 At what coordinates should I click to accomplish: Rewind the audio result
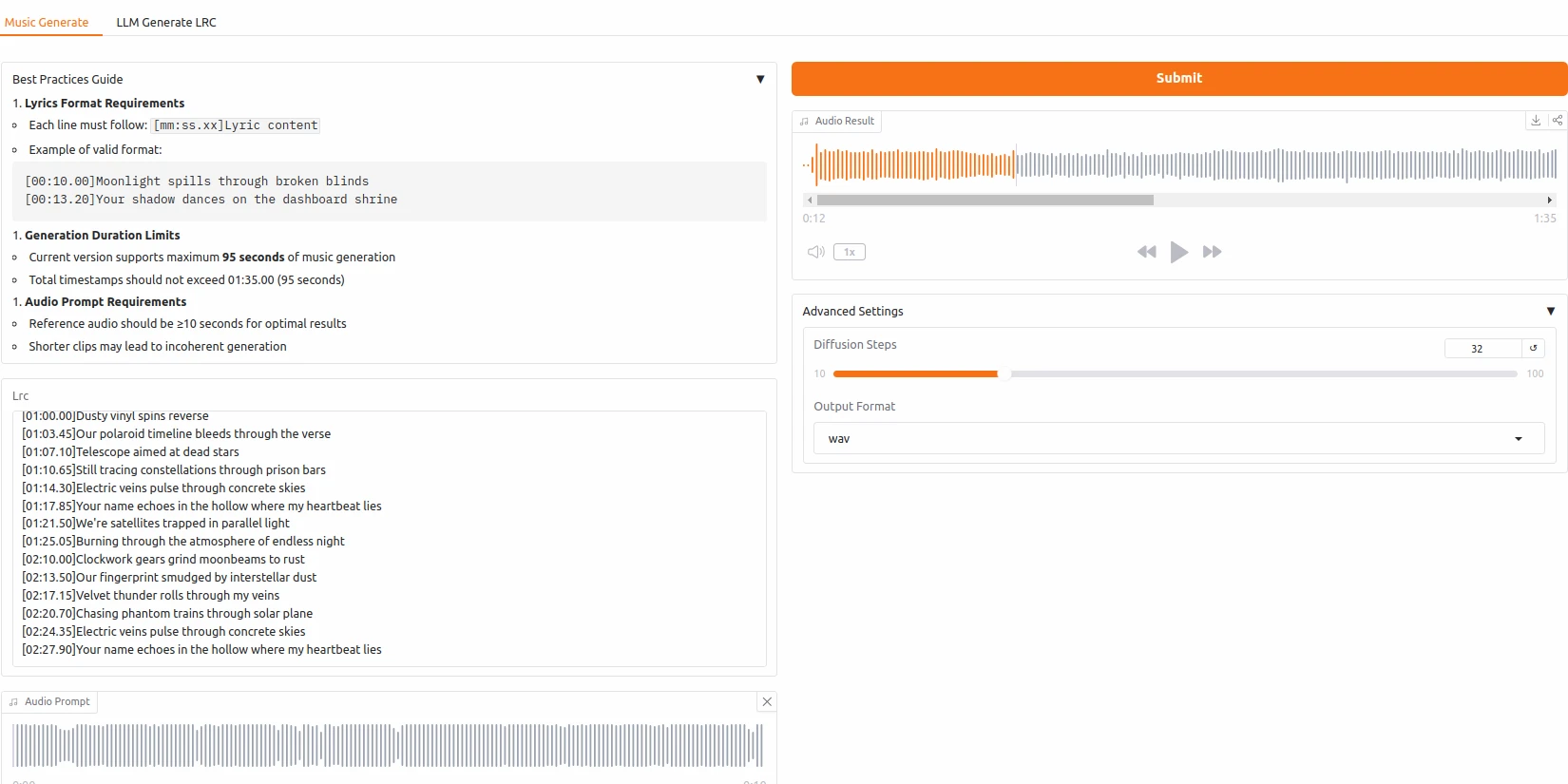click(1146, 252)
